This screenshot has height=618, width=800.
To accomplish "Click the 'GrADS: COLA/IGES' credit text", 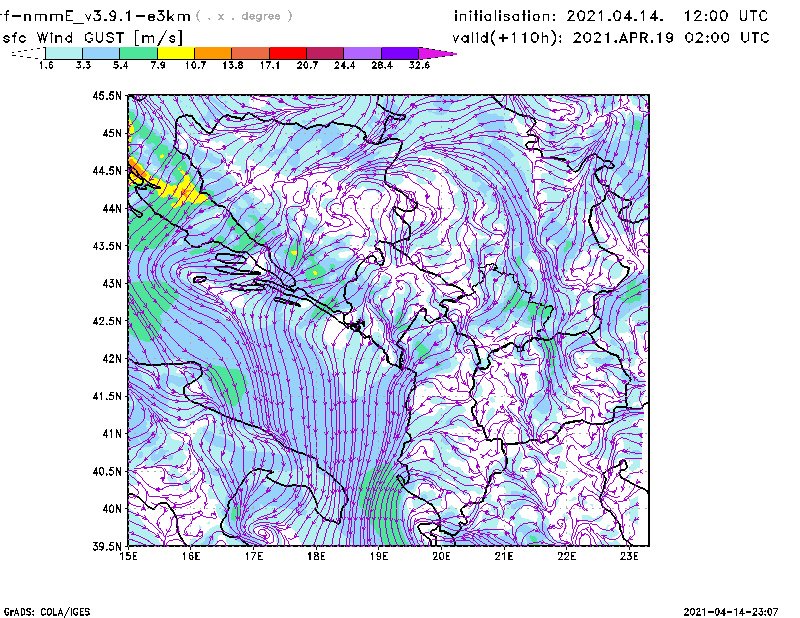I will pyautogui.click(x=47, y=612).
